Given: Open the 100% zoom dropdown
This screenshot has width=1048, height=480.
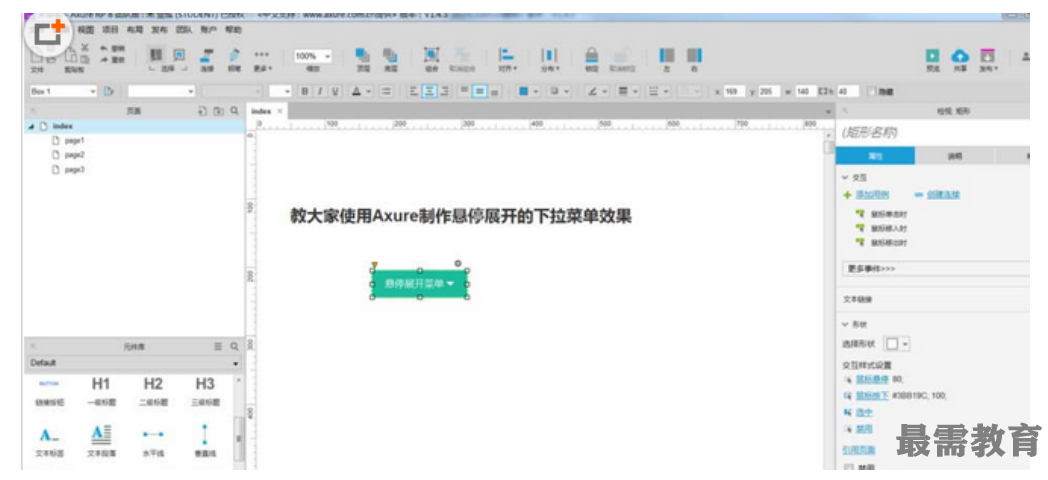Looking at the screenshot, I should coord(313,56).
